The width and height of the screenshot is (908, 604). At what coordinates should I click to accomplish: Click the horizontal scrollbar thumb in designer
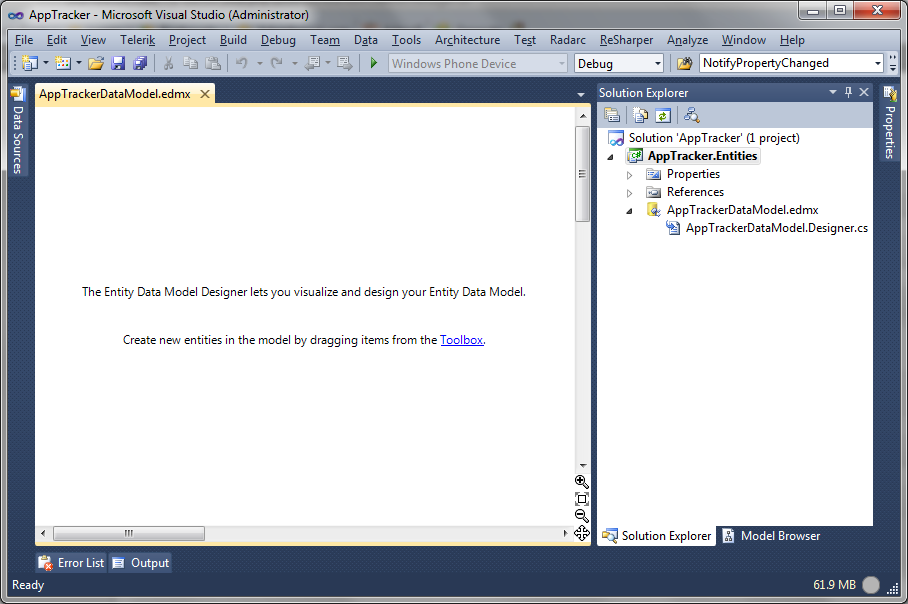129,533
